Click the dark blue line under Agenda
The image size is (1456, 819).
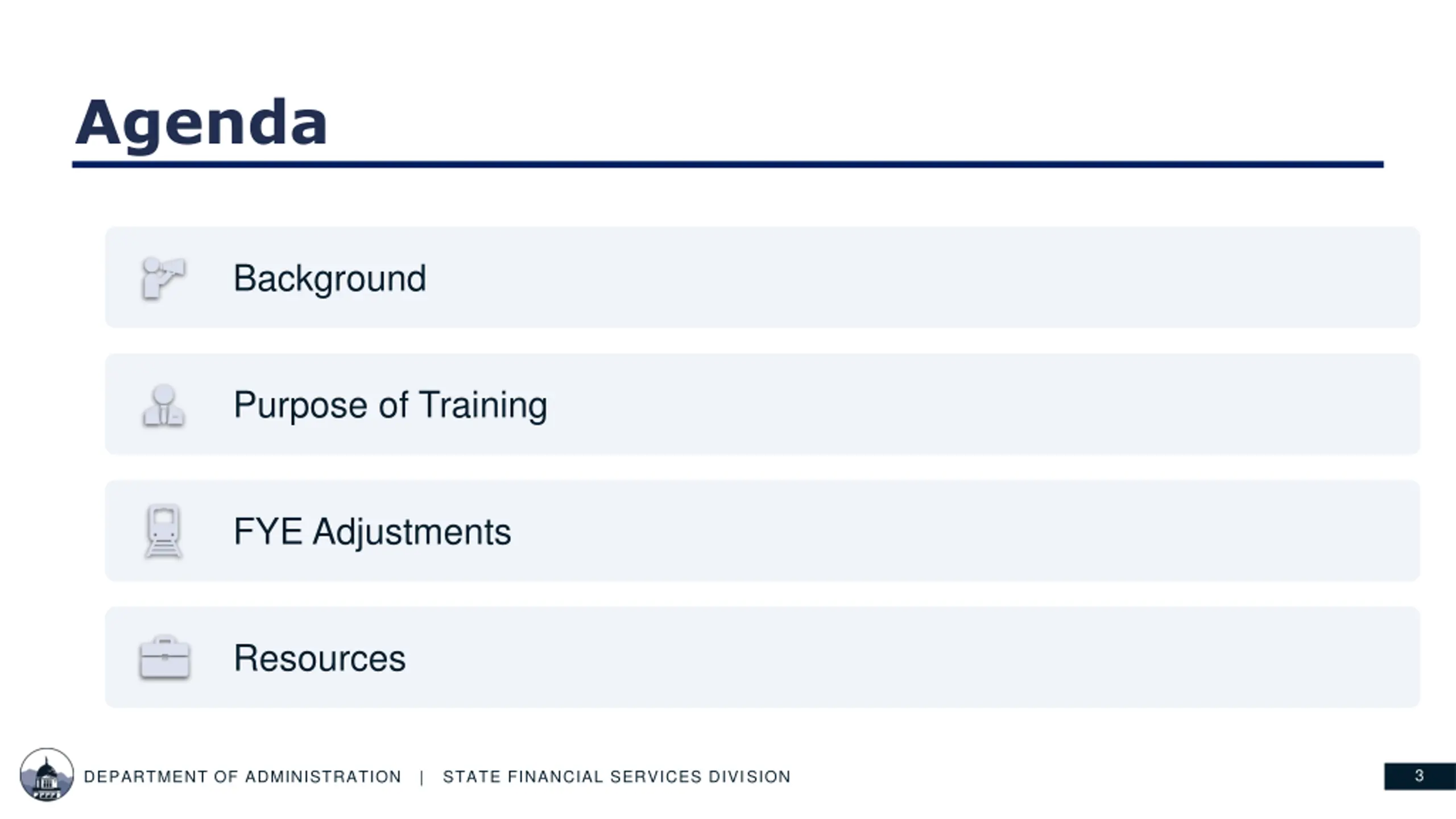tap(727, 165)
